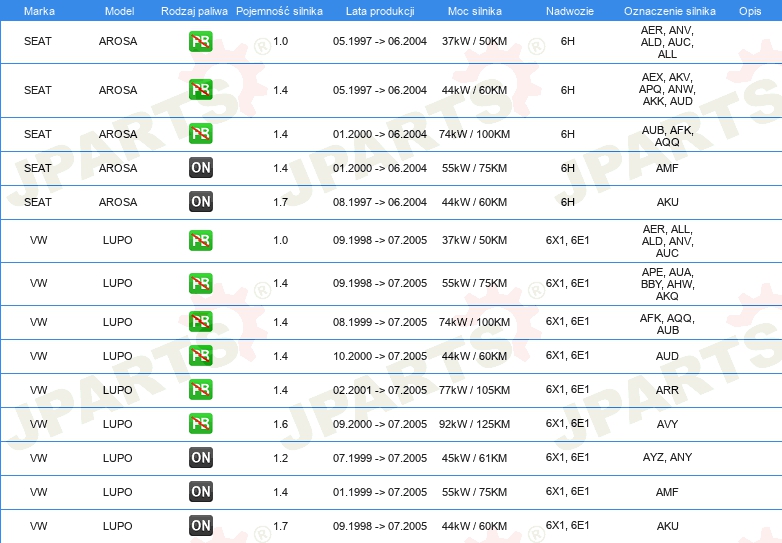Click the petrol icon for LUPO 1.4 55kW / 75KM

click(200, 283)
